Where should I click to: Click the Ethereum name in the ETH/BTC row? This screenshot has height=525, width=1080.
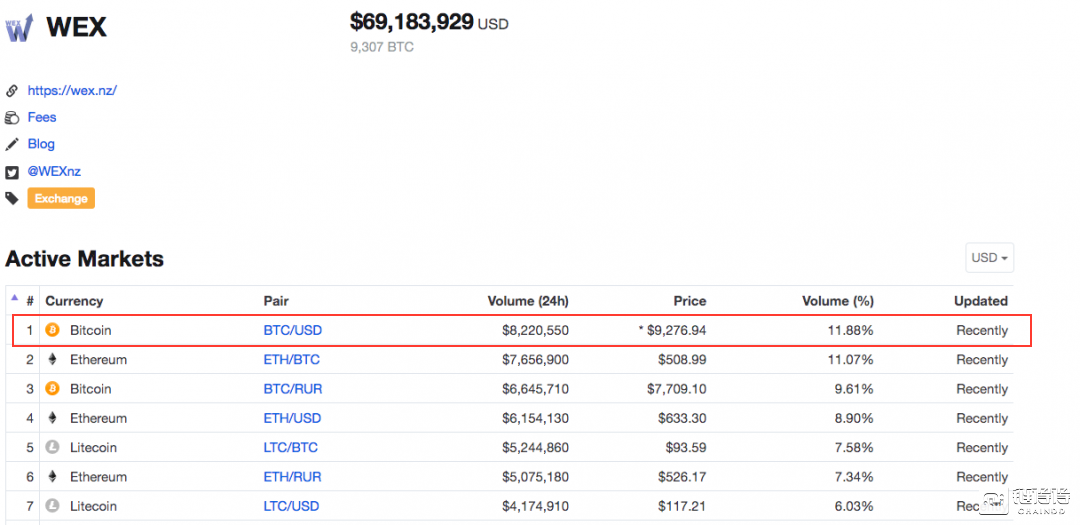(x=98, y=360)
